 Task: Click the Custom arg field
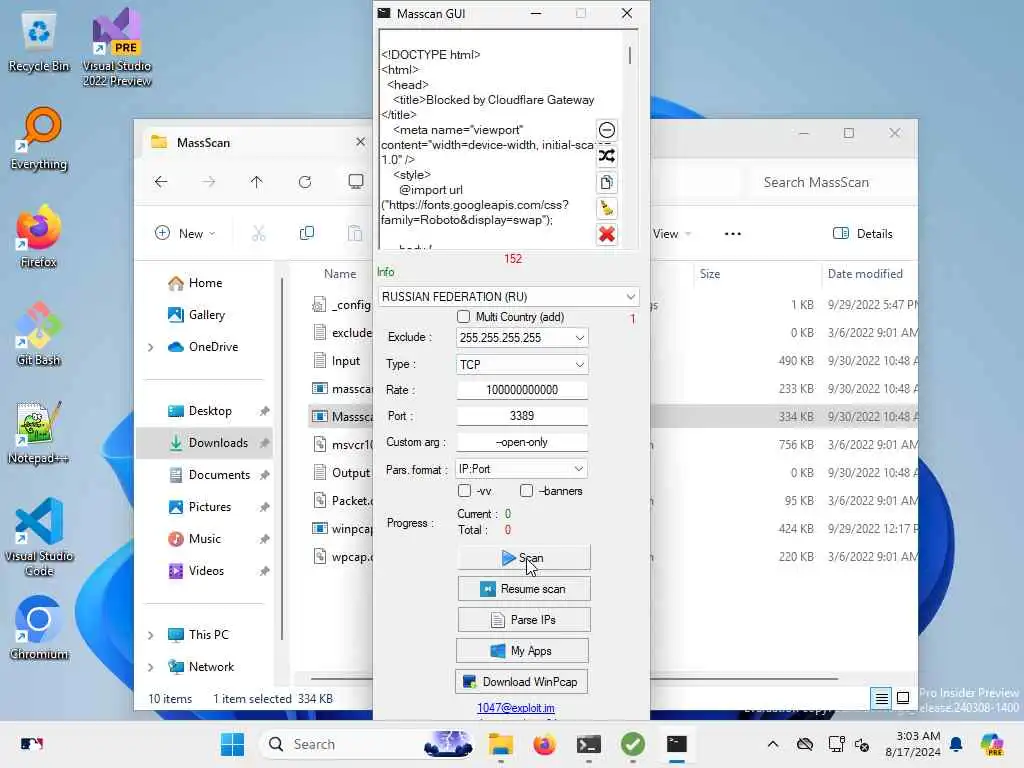(522, 442)
